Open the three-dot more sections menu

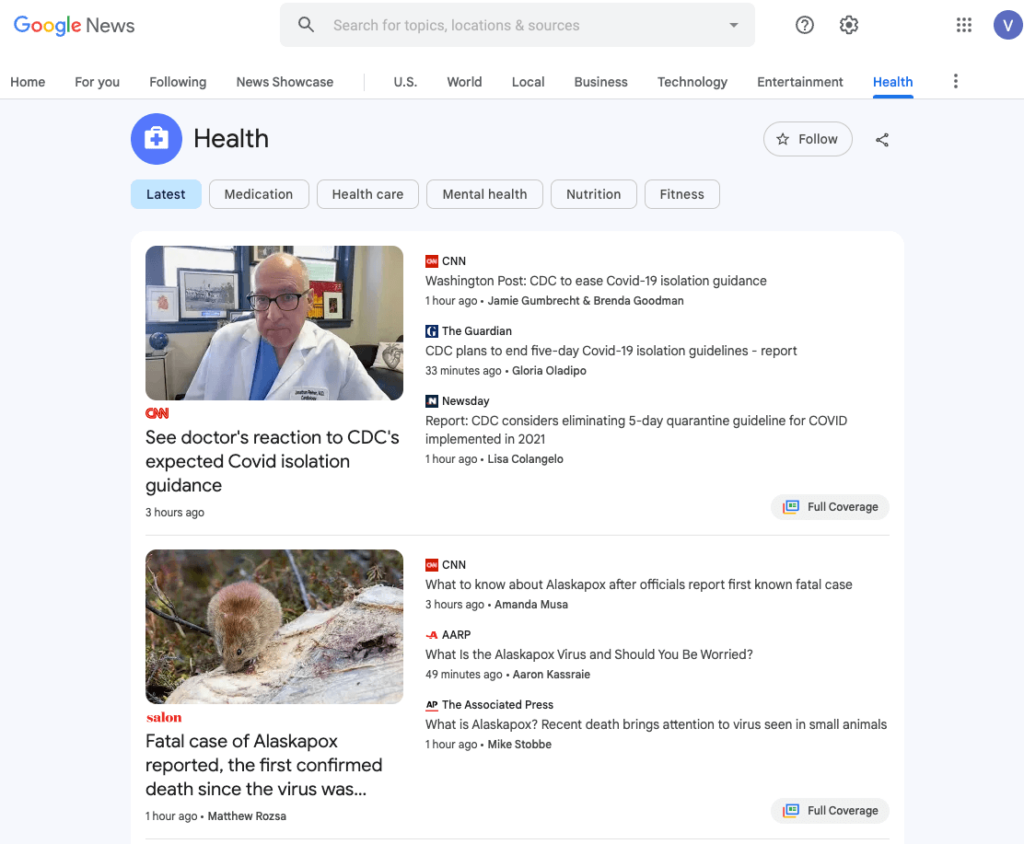click(x=955, y=81)
